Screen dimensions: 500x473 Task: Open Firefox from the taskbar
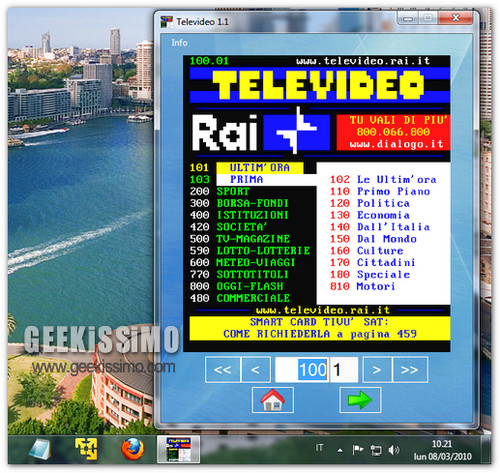point(133,449)
